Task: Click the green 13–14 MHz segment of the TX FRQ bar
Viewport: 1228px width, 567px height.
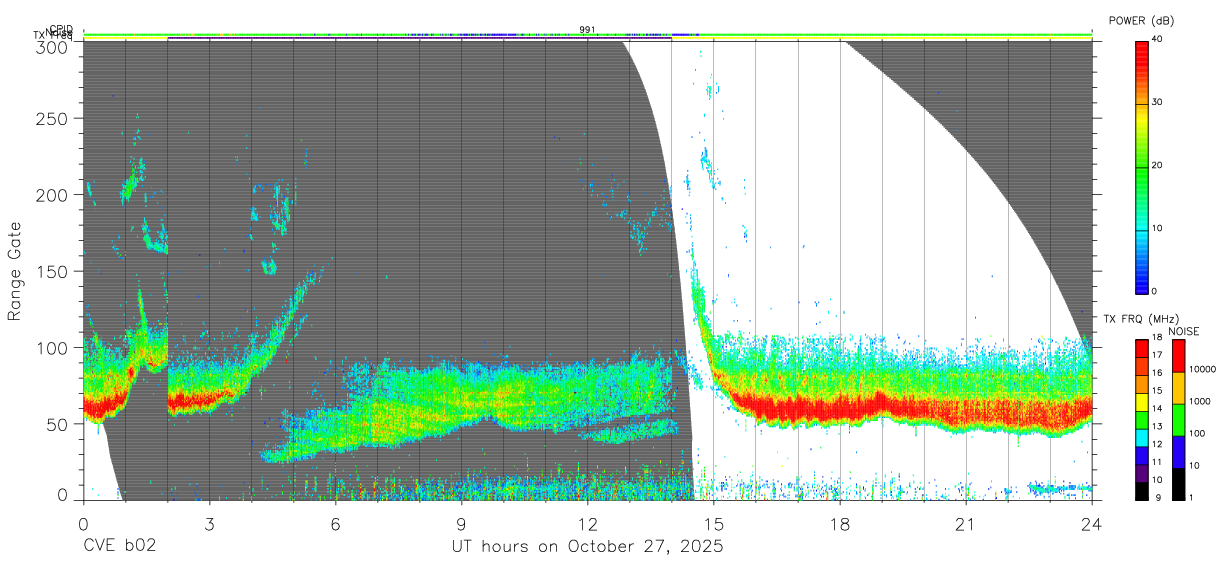Action: pos(1141,419)
